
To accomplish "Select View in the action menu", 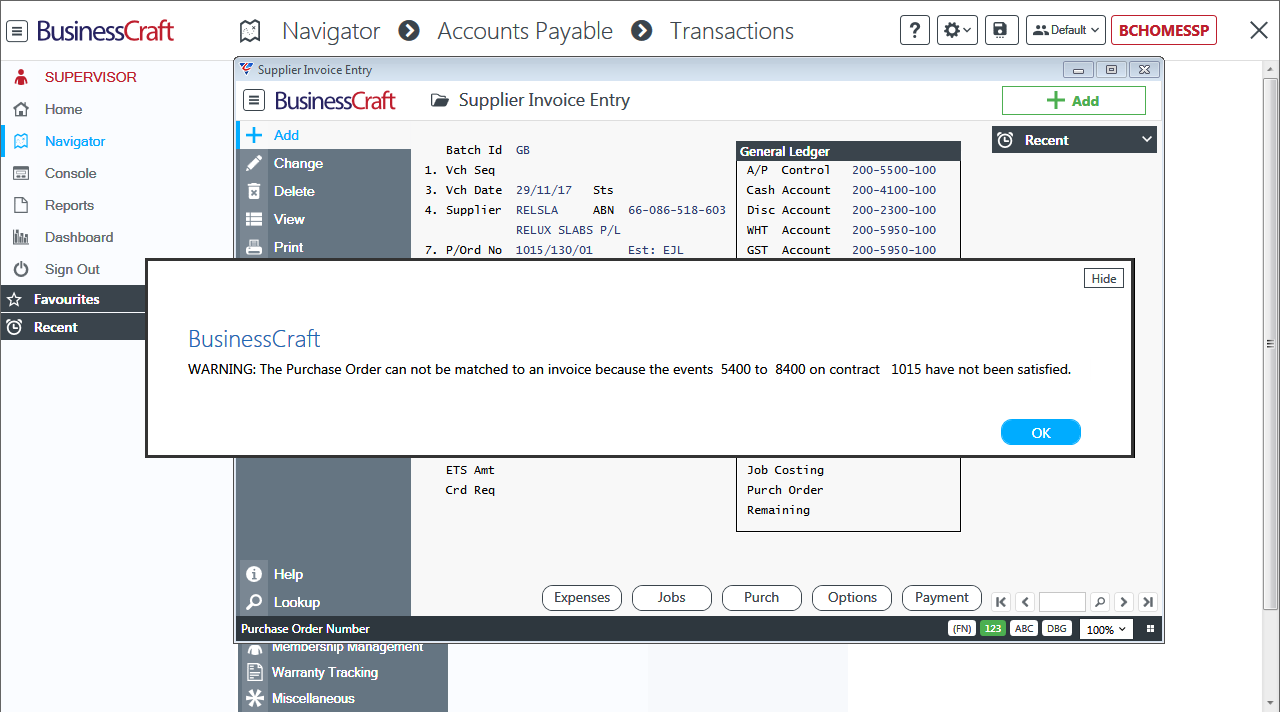I will point(324,219).
